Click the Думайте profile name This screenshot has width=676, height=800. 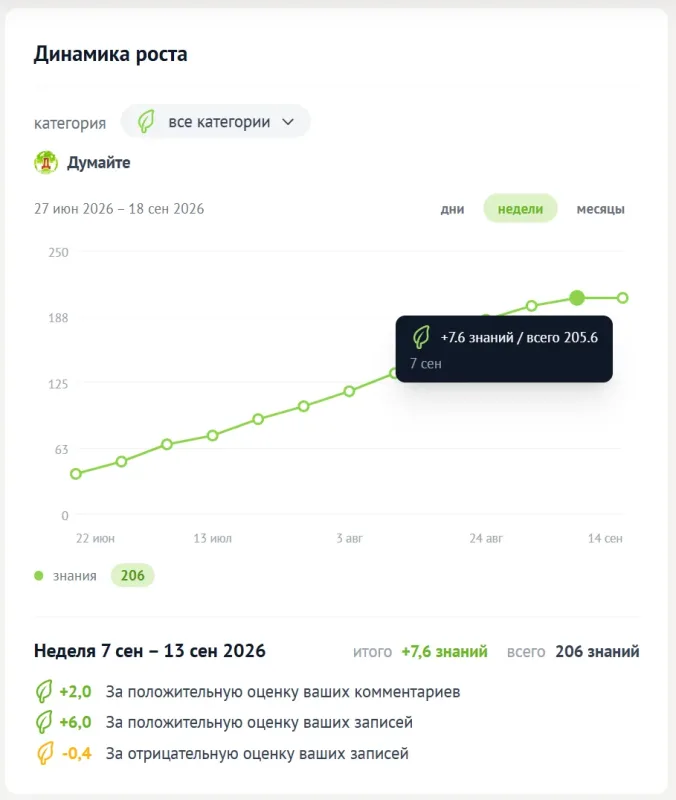coord(98,163)
